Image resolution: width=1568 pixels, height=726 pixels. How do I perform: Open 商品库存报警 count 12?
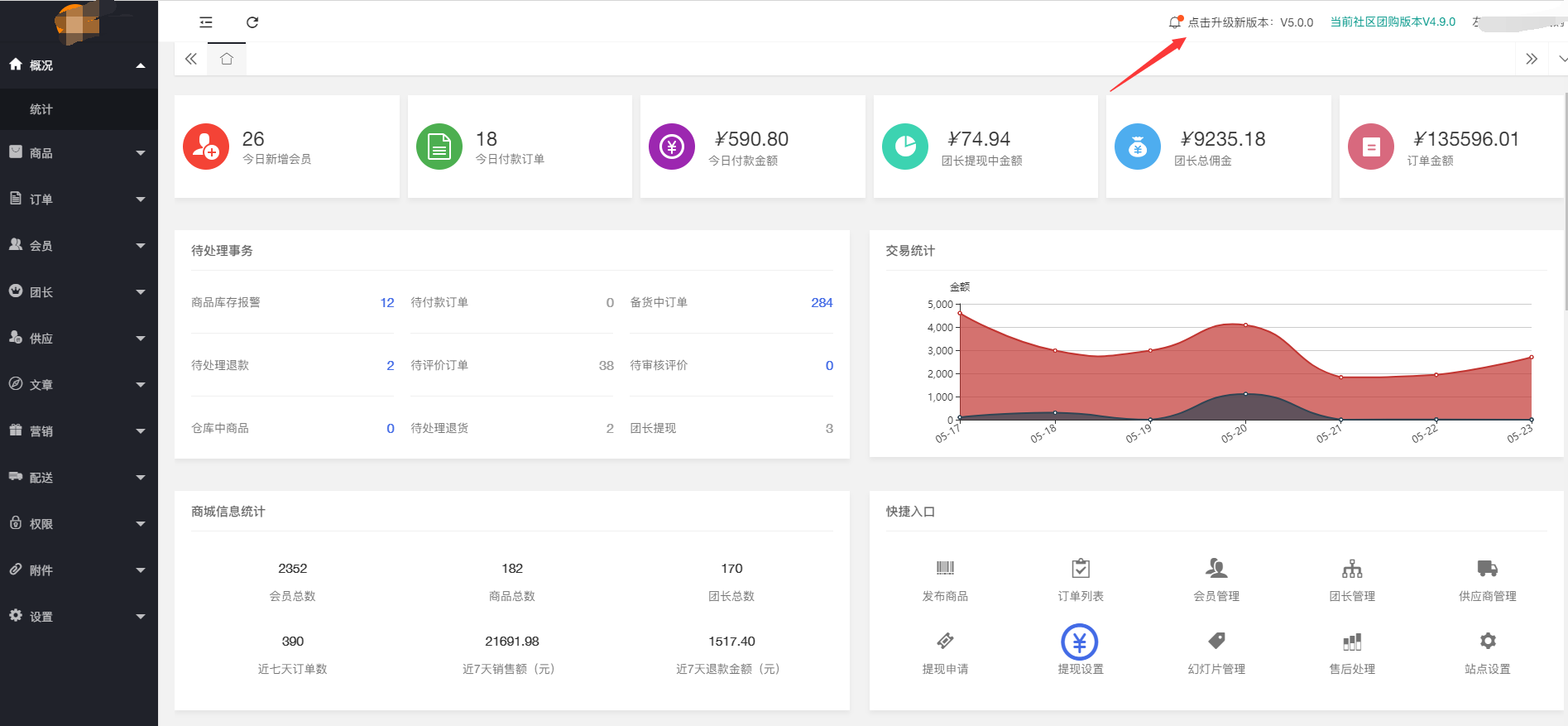coord(387,303)
